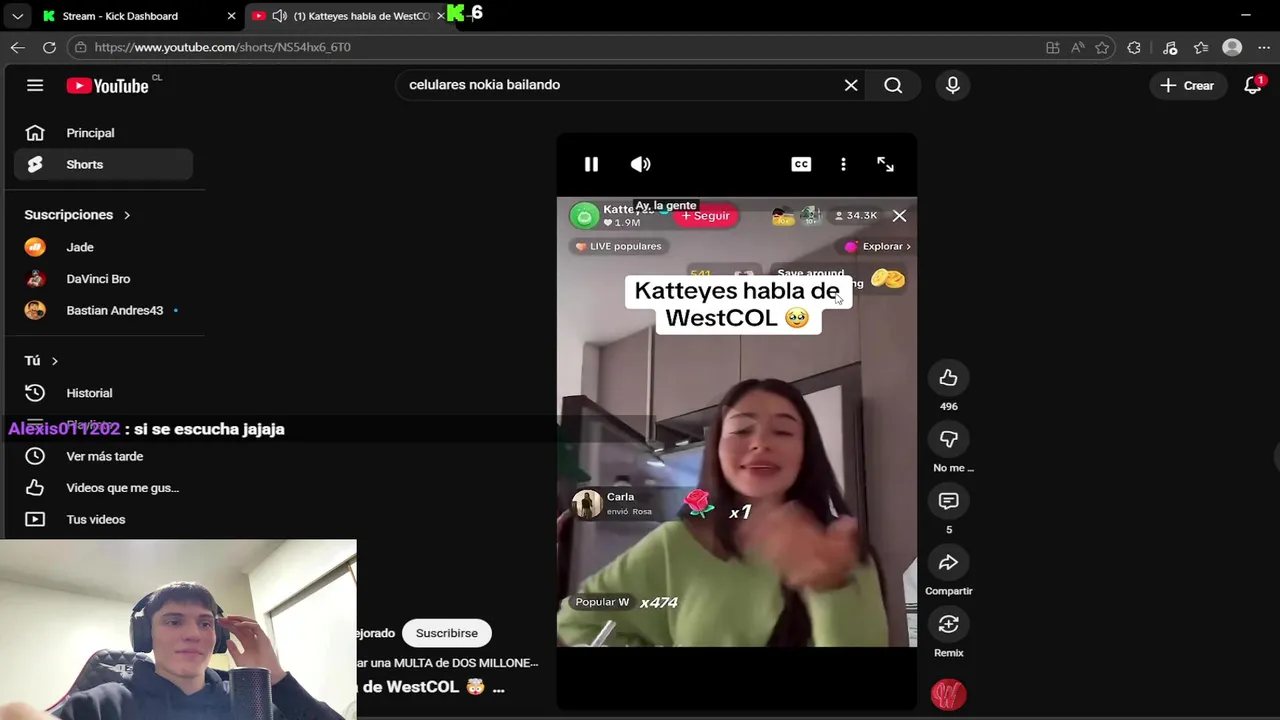This screenshot has height=720, width=1280.
Task: Reload the page with refresh icon
Action: click(x=49, y=47)
